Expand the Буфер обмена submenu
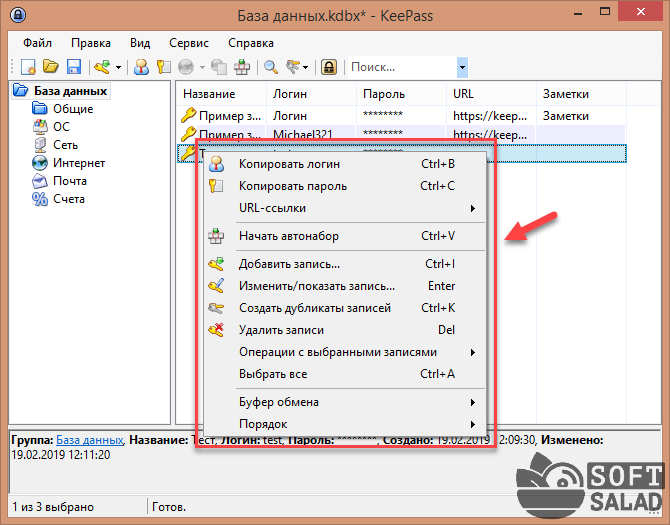670x525 pixels. pyautogui.click(x=344, y=402)
